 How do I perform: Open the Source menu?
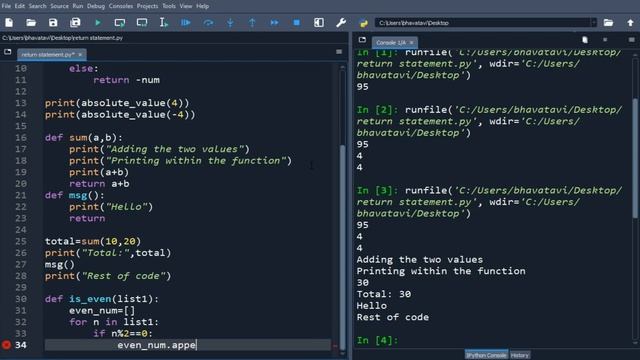60,6
